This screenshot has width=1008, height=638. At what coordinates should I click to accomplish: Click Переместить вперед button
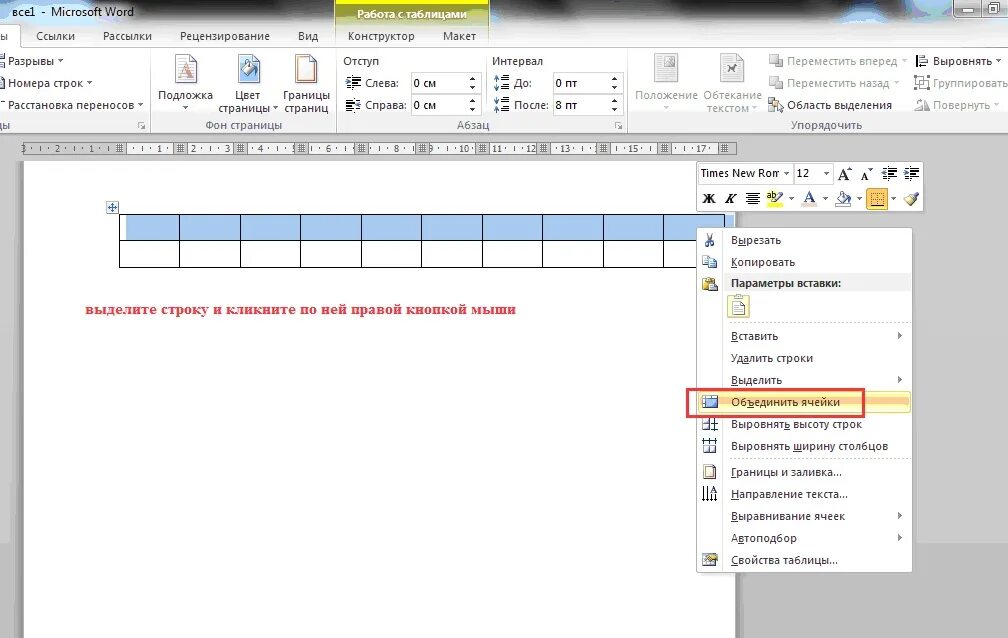point(838,61)
